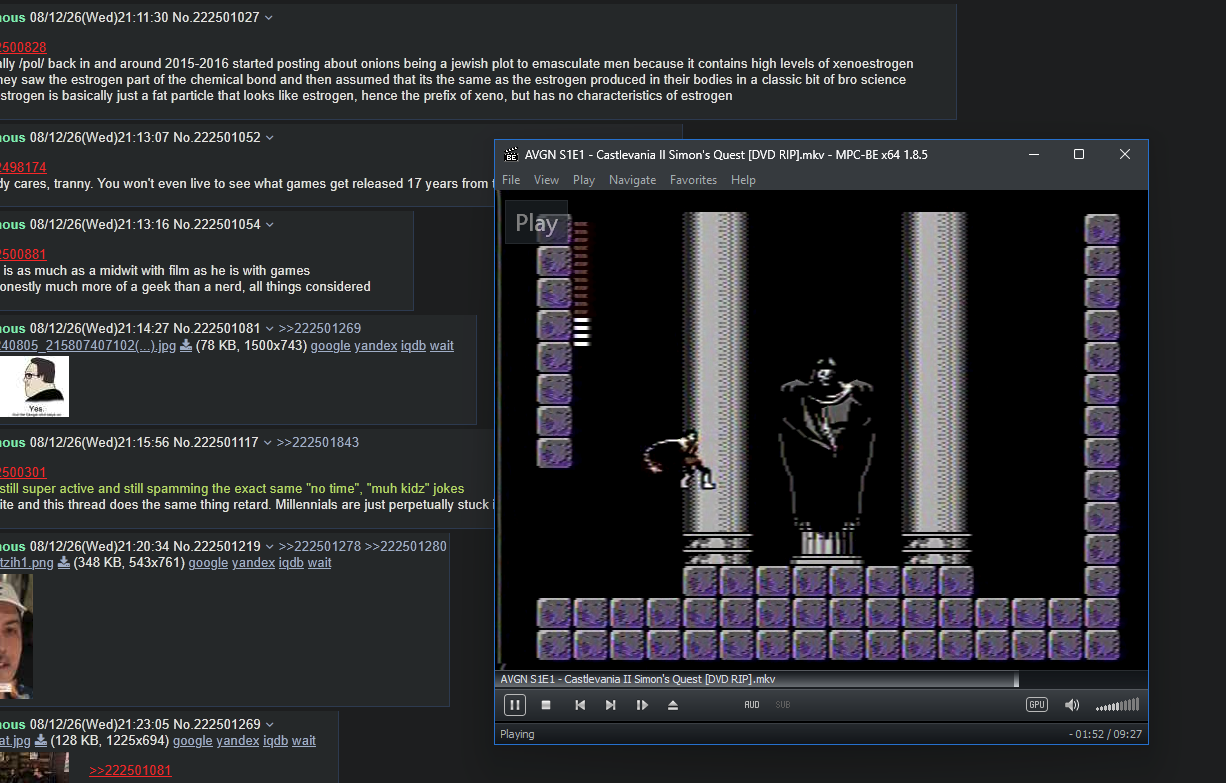This screenshot has width=1226, height=783.
Task: Click wait link for the 1225x694 image
Action: point(304,741)
